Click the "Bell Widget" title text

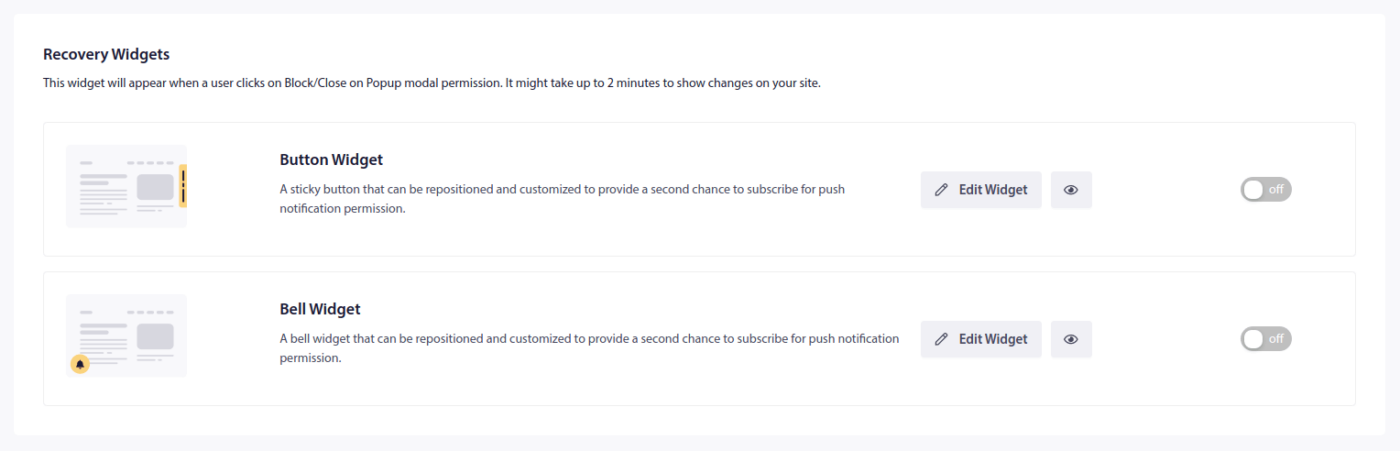coord(320,309)
